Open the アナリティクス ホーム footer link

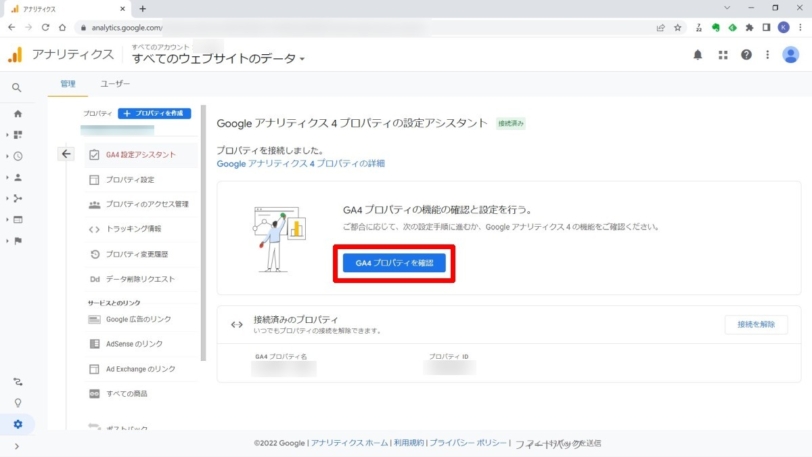click(349, 443)
